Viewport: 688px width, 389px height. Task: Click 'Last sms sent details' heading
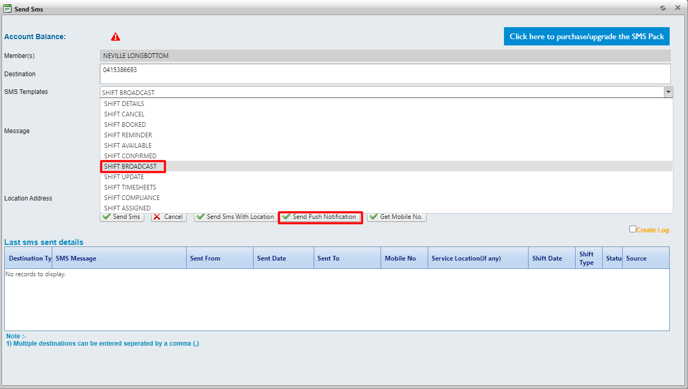click(x=43, y=242)
